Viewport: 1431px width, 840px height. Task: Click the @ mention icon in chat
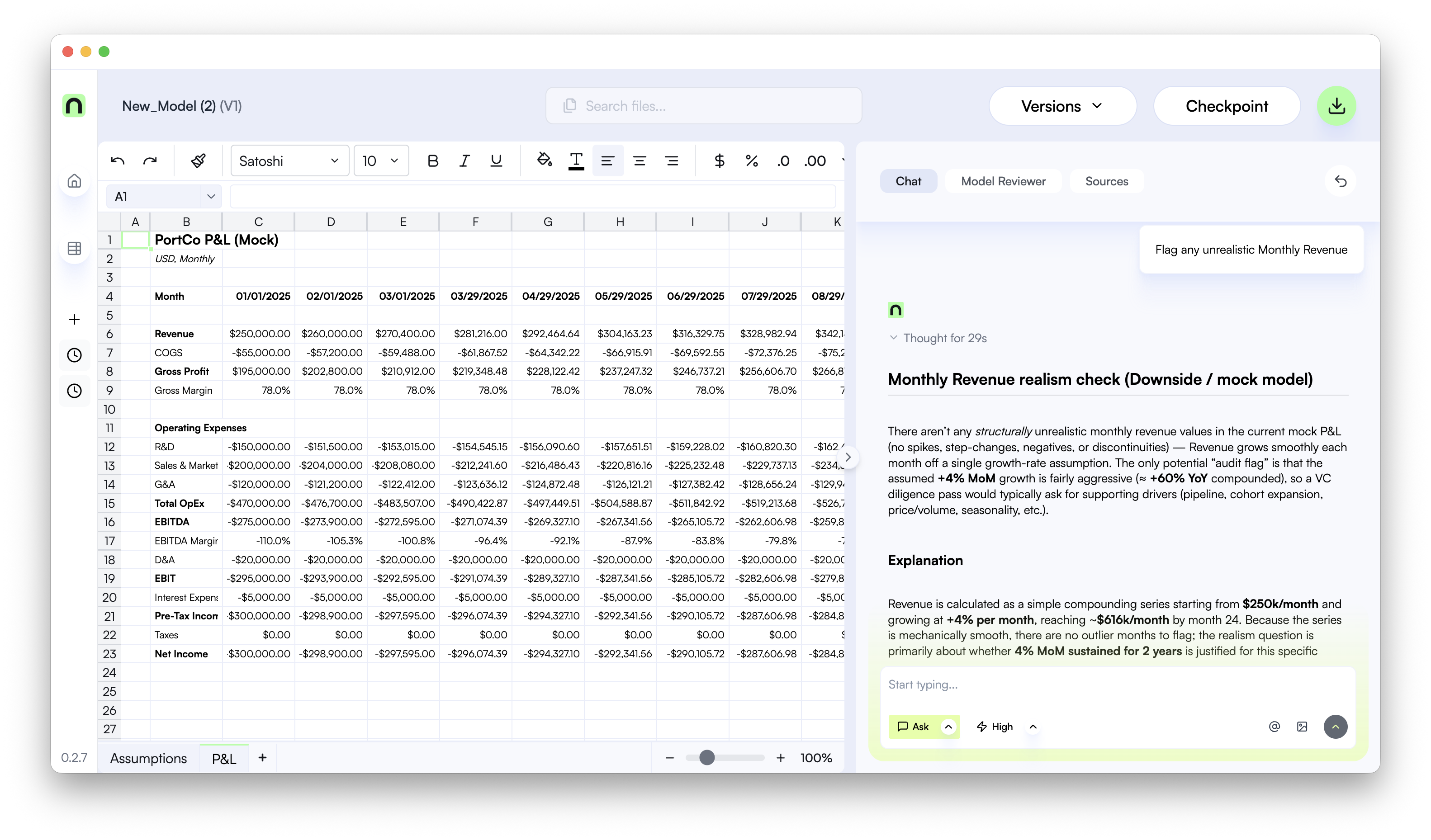tap(1274, 727)
